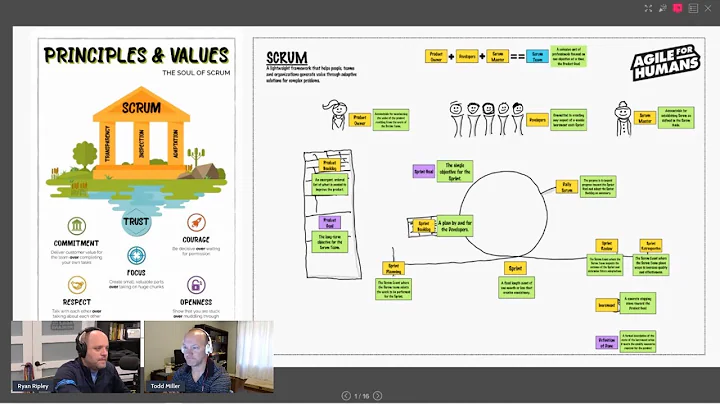This screenshot has height=404, width=720.
Task: Click the Adaptation pillar
Action: (x=175, y=143)
